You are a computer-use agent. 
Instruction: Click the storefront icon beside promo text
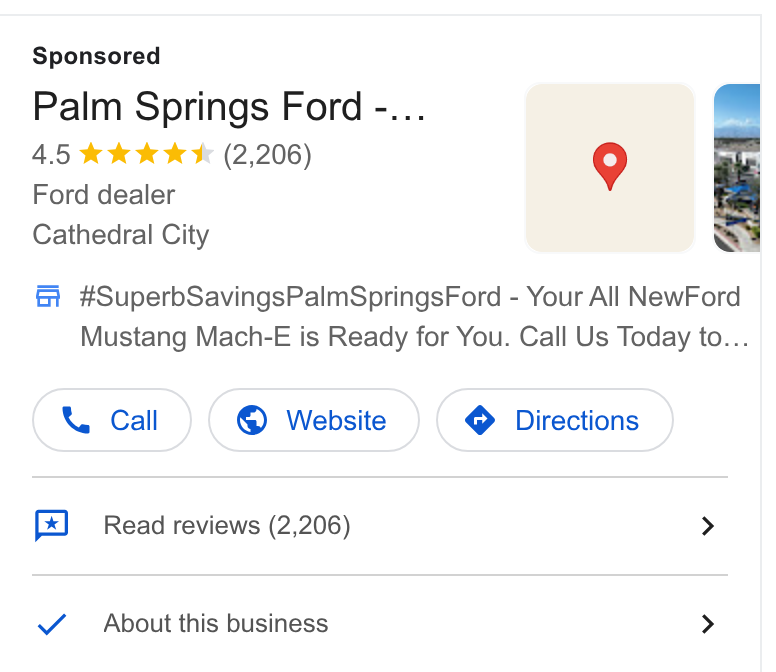(x=48, y=296)
